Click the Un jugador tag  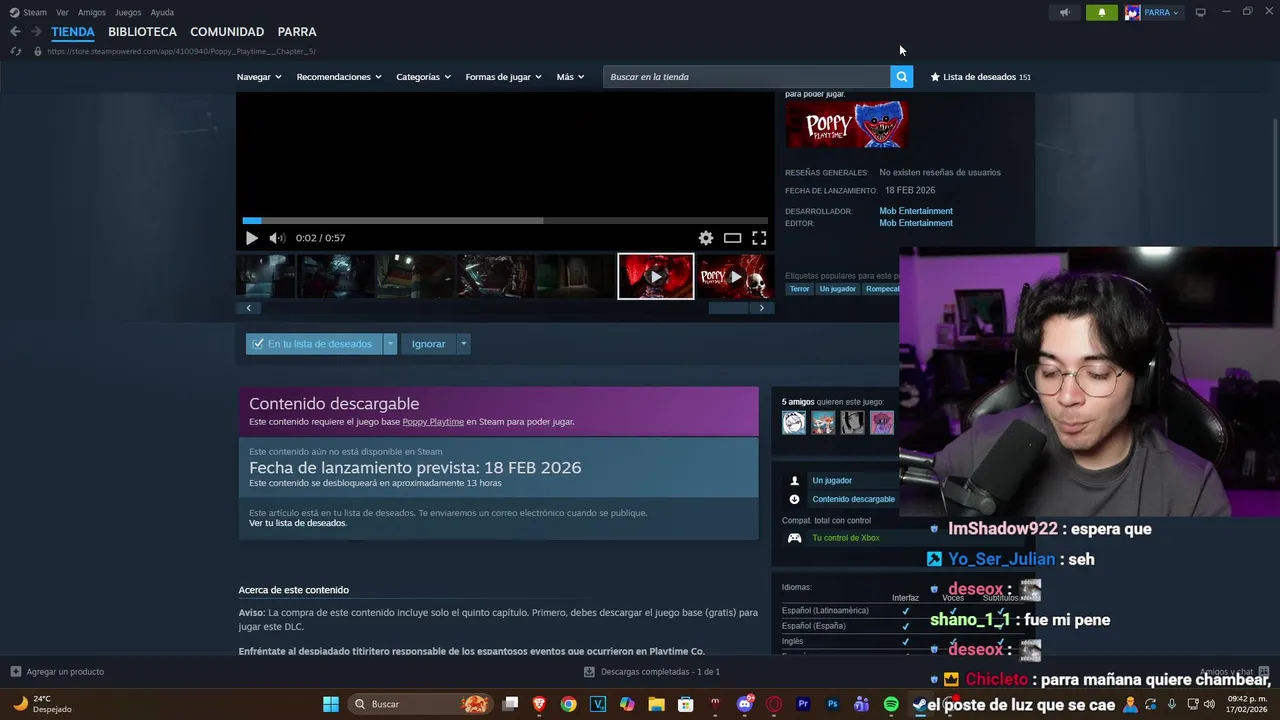click(837, 289)
